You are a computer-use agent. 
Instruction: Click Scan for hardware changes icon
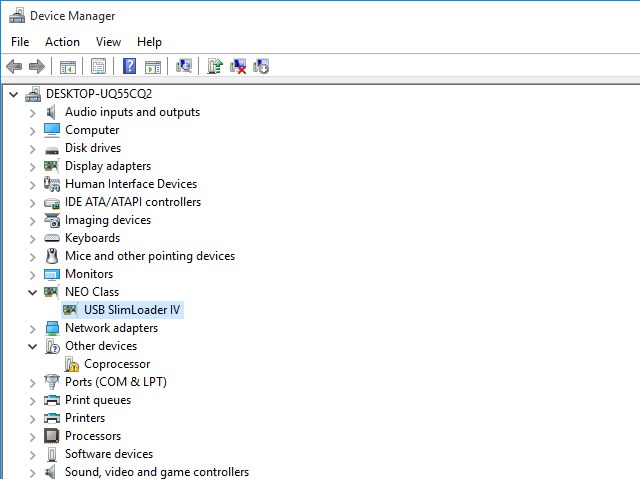coord(184,66)
